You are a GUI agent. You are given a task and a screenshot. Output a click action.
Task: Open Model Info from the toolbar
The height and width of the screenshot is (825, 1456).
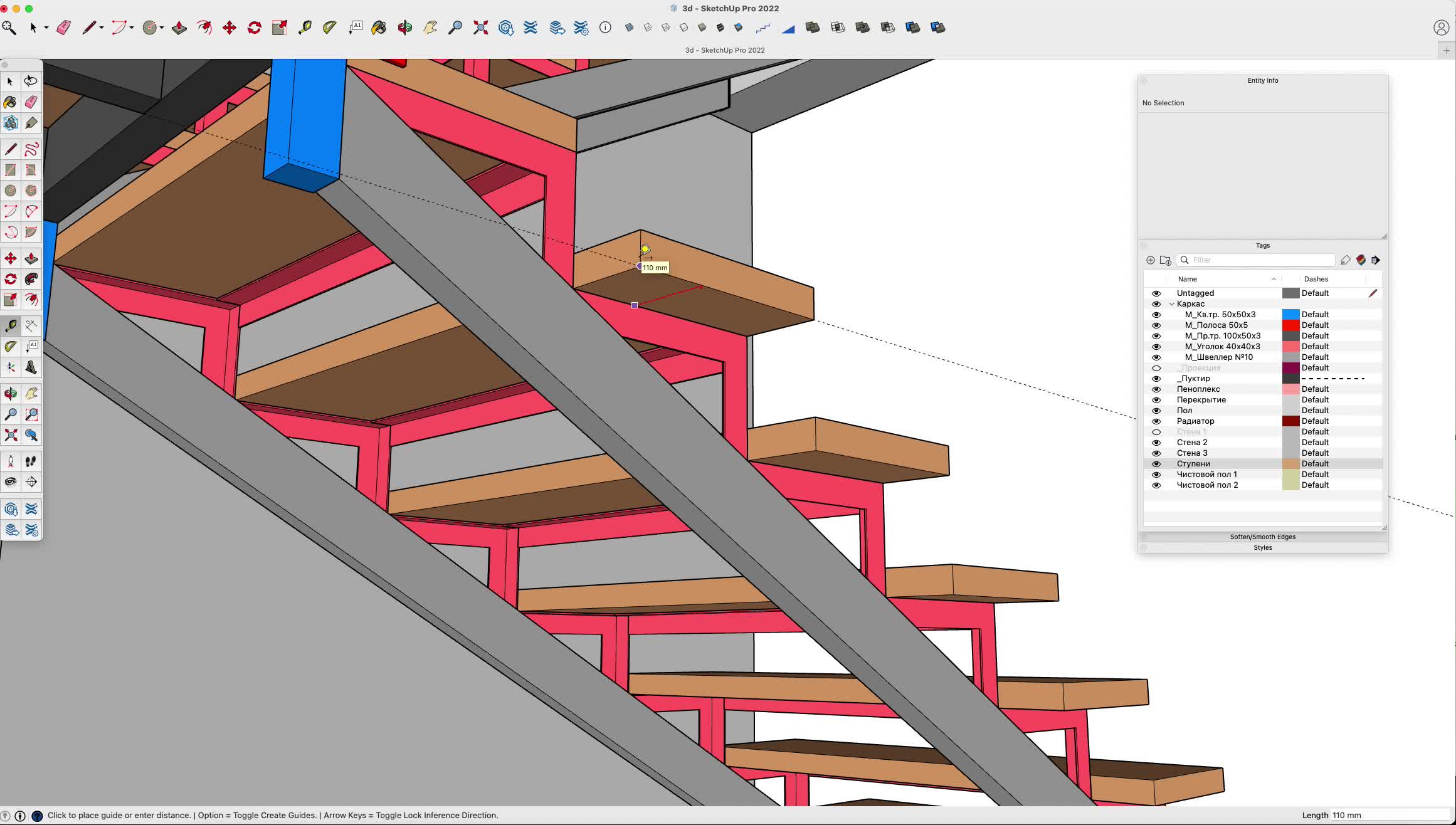tap(605, 28)
